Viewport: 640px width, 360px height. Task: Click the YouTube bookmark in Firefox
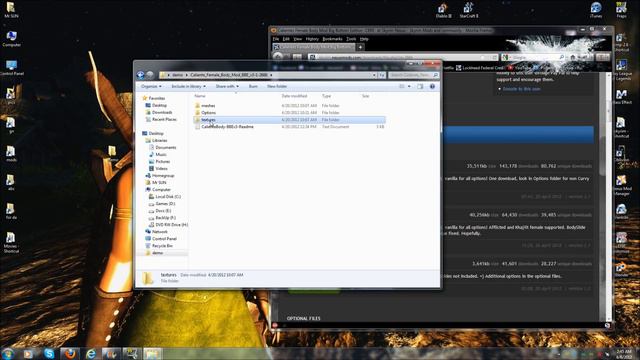click(x=518, y=68)
